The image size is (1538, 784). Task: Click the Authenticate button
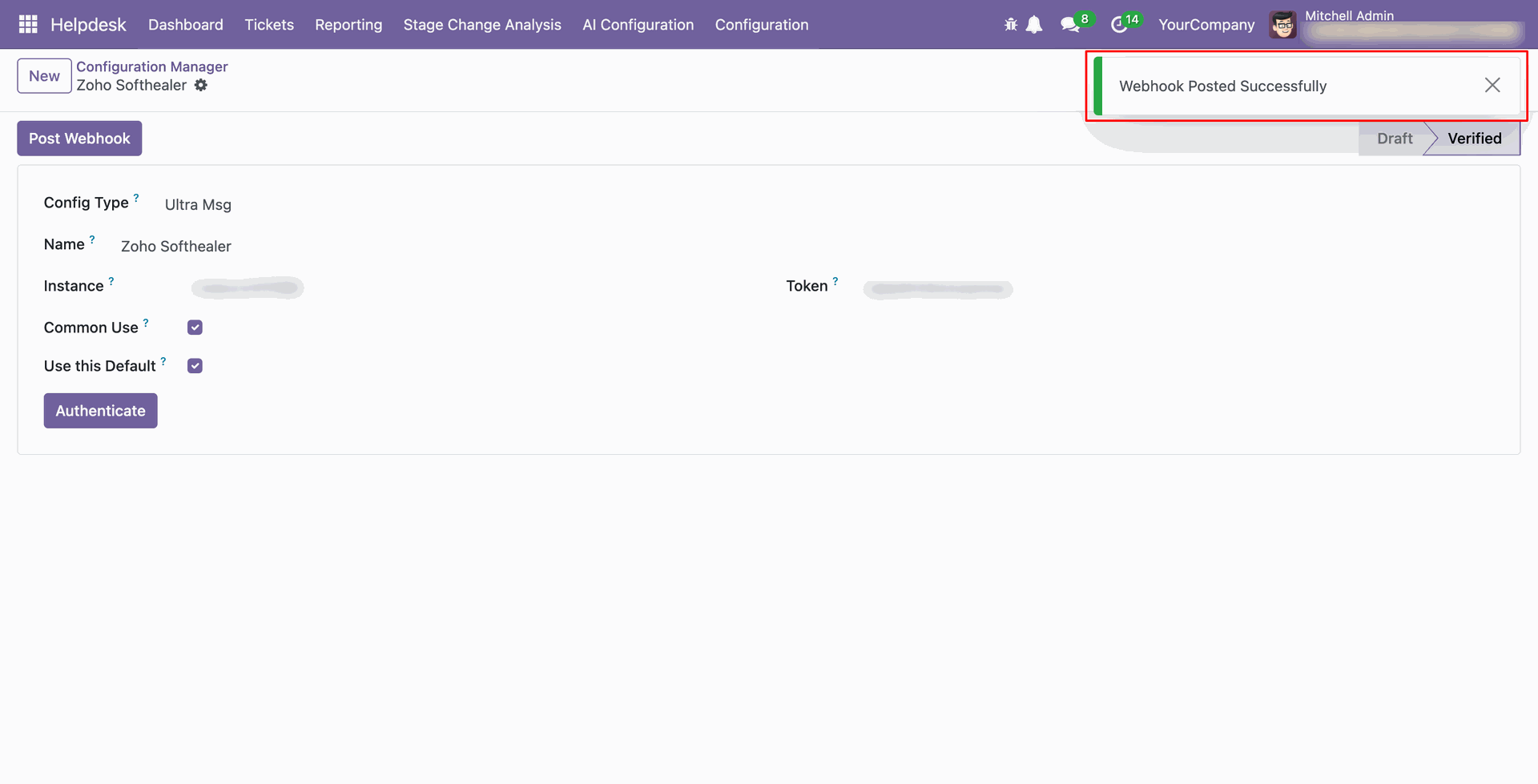pos(100,411)
